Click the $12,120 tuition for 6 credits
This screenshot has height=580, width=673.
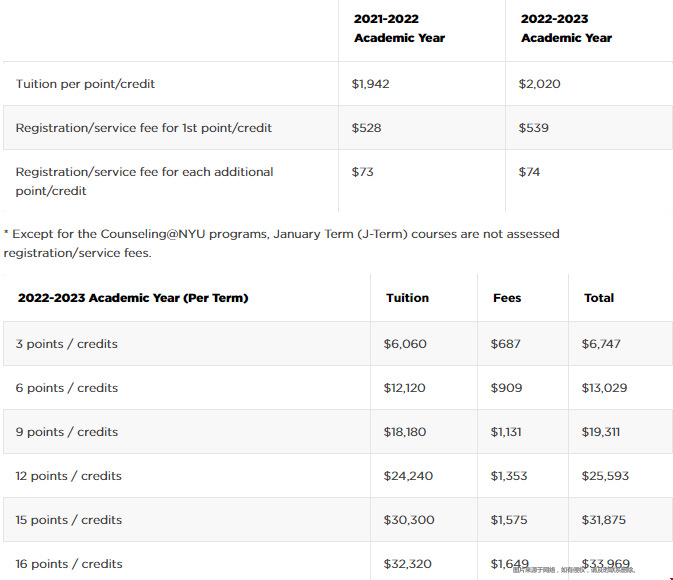click(405, 388)
